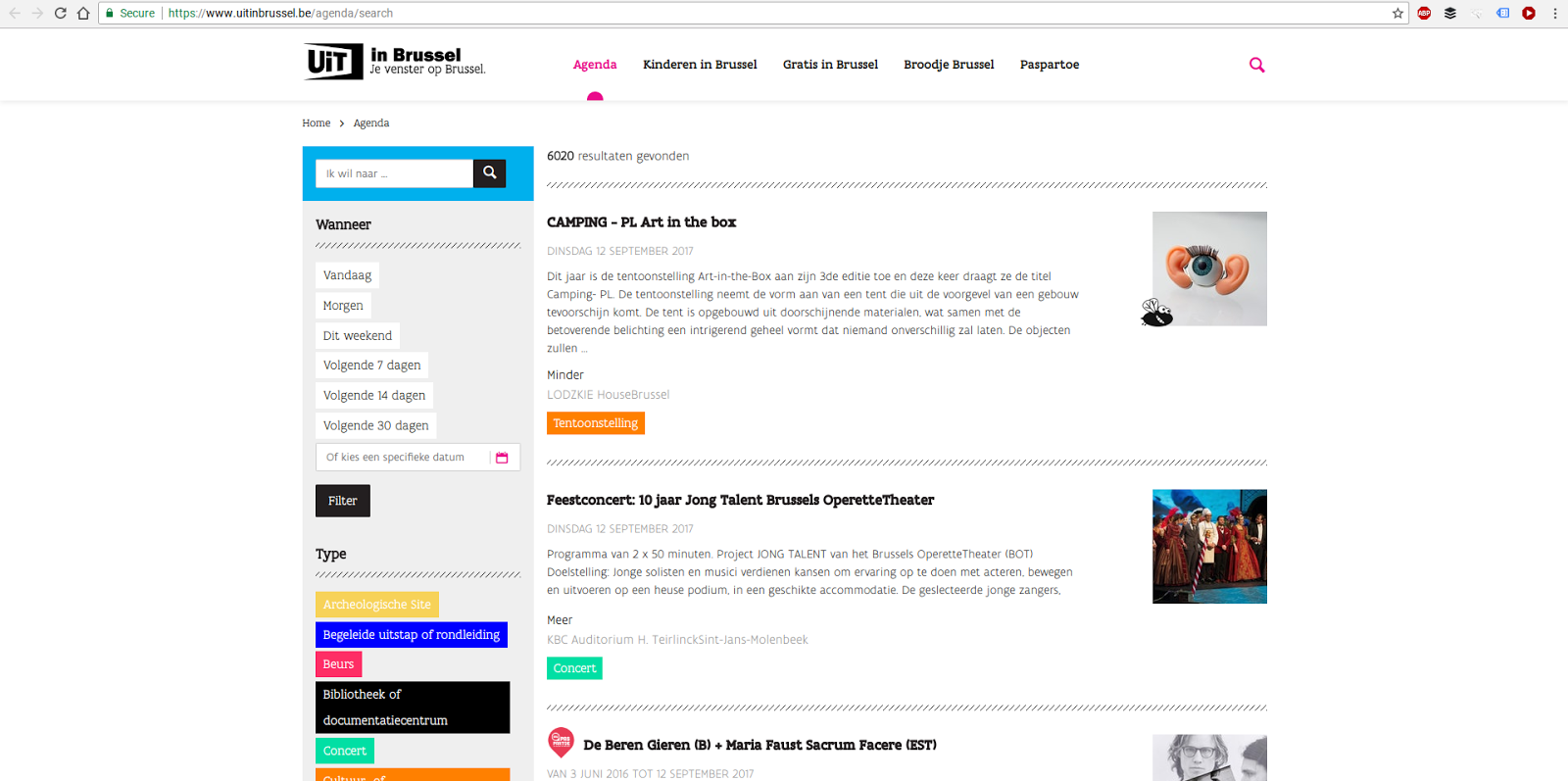This screenshot has height=781, width=1568.
Task: Select the Dit weekend filter
Action: 358,336
